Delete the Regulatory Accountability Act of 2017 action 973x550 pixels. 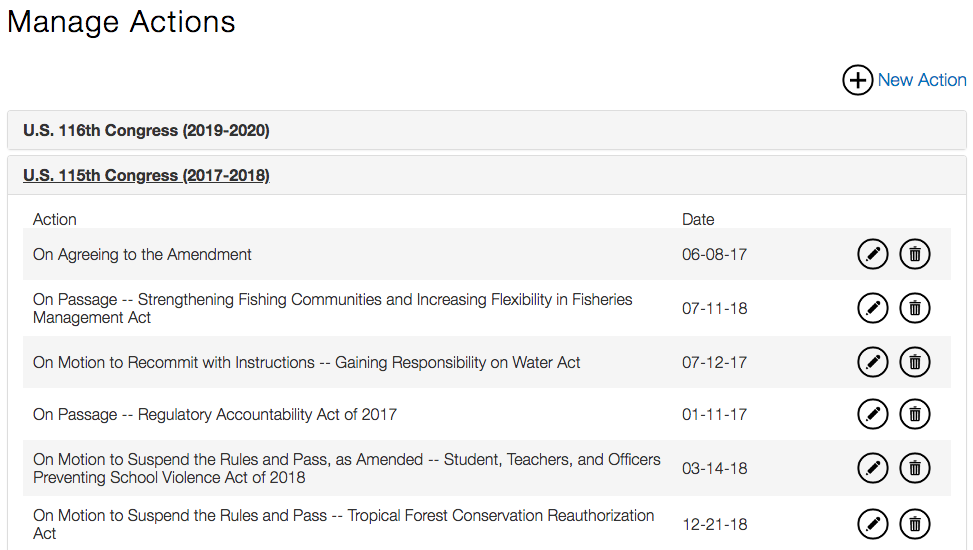tap(915, 414)
